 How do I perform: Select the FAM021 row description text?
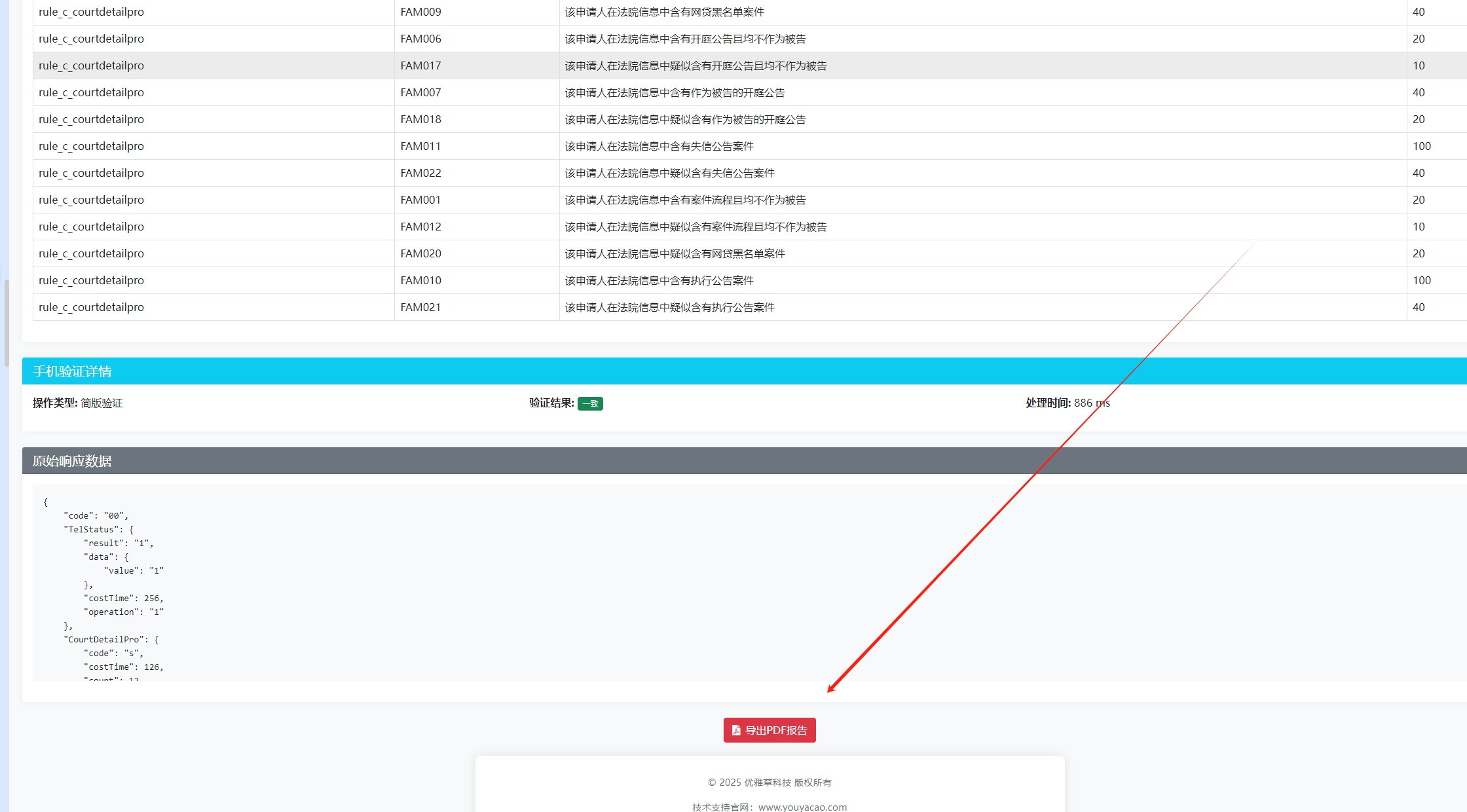coord(669,307)
